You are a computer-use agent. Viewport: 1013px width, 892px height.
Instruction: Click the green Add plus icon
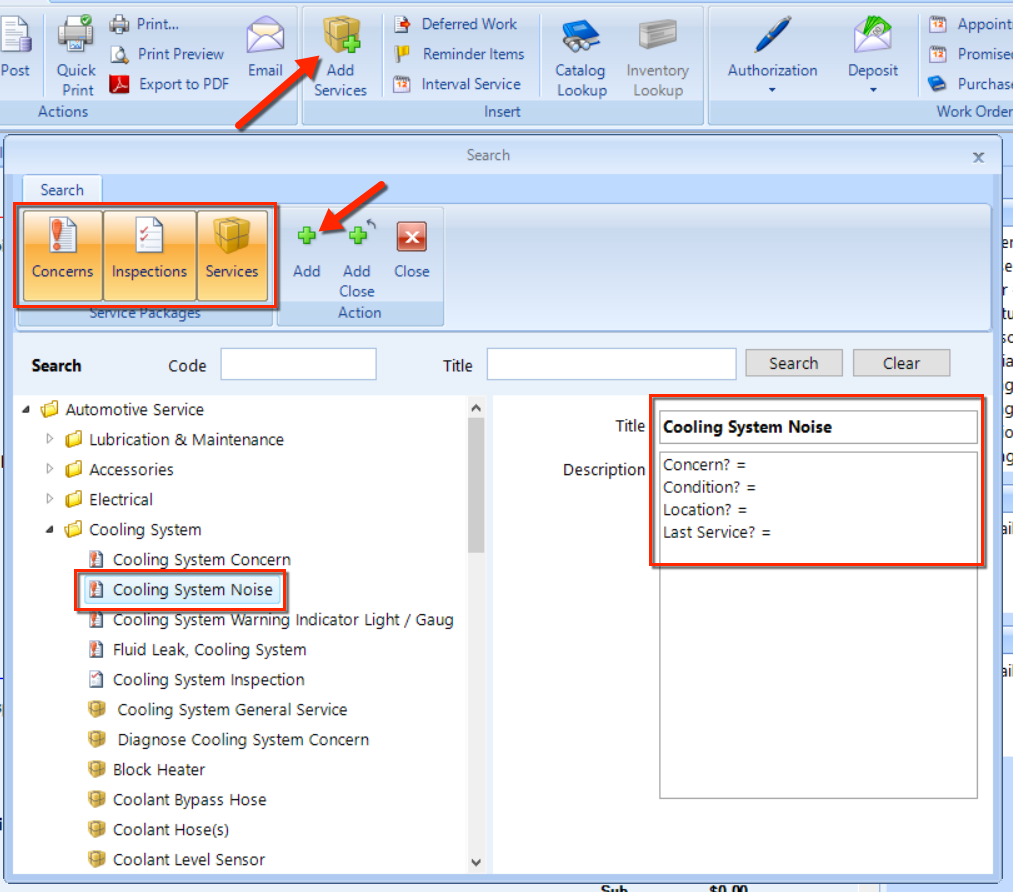click(x=307, y=237)
